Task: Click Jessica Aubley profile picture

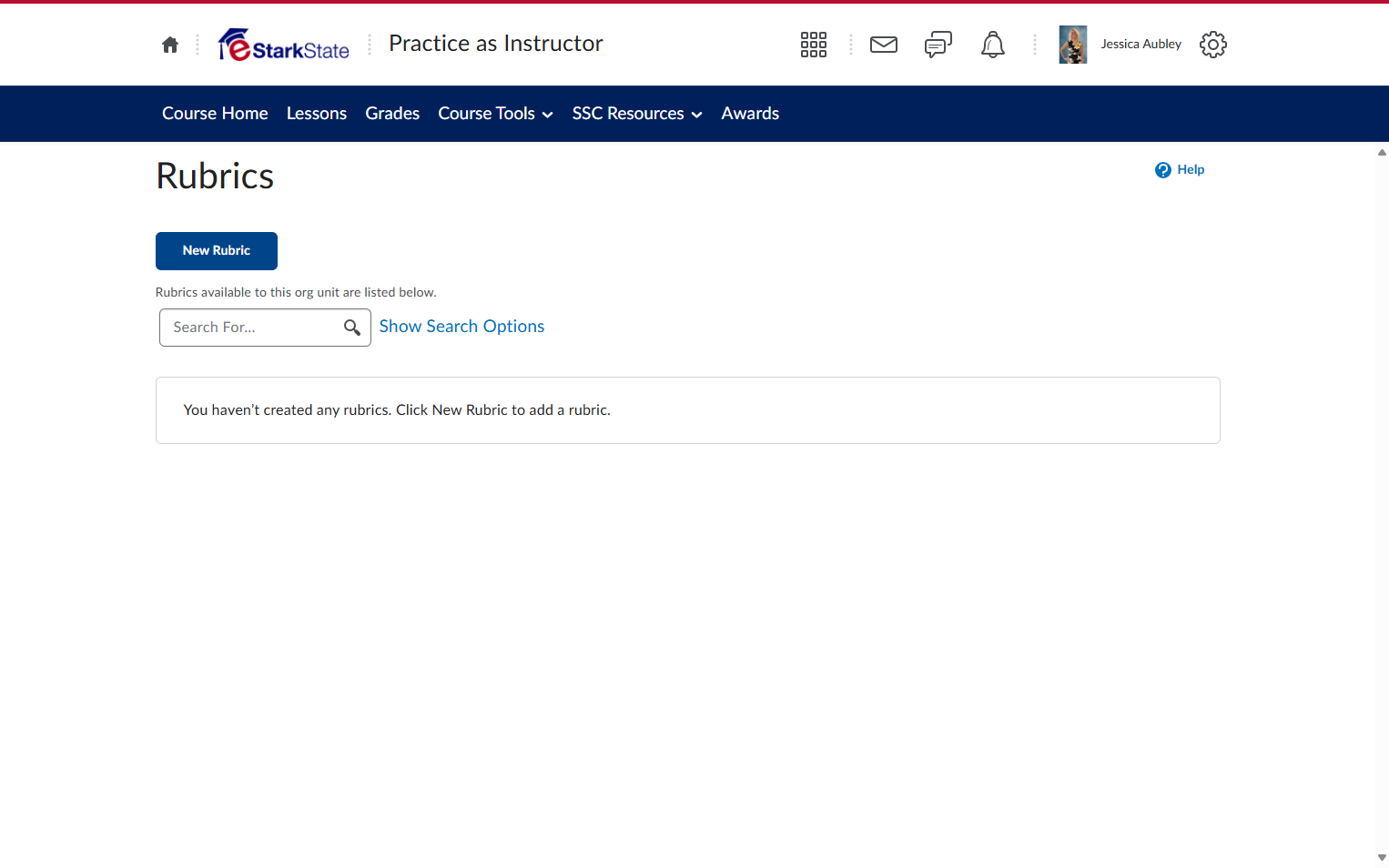Action: 1073,45
